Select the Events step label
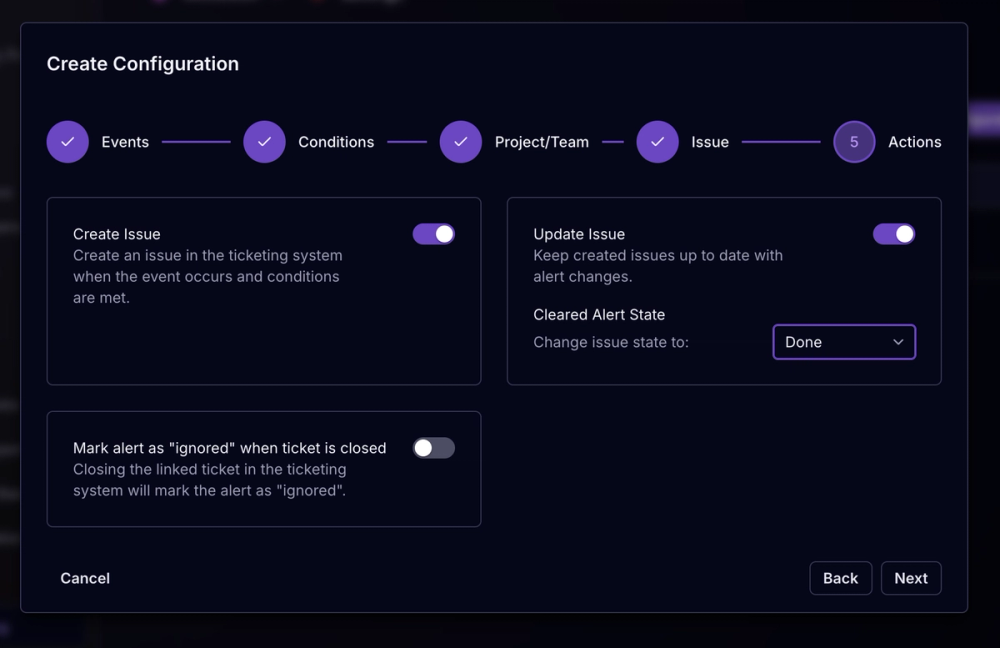 point(125,142)
